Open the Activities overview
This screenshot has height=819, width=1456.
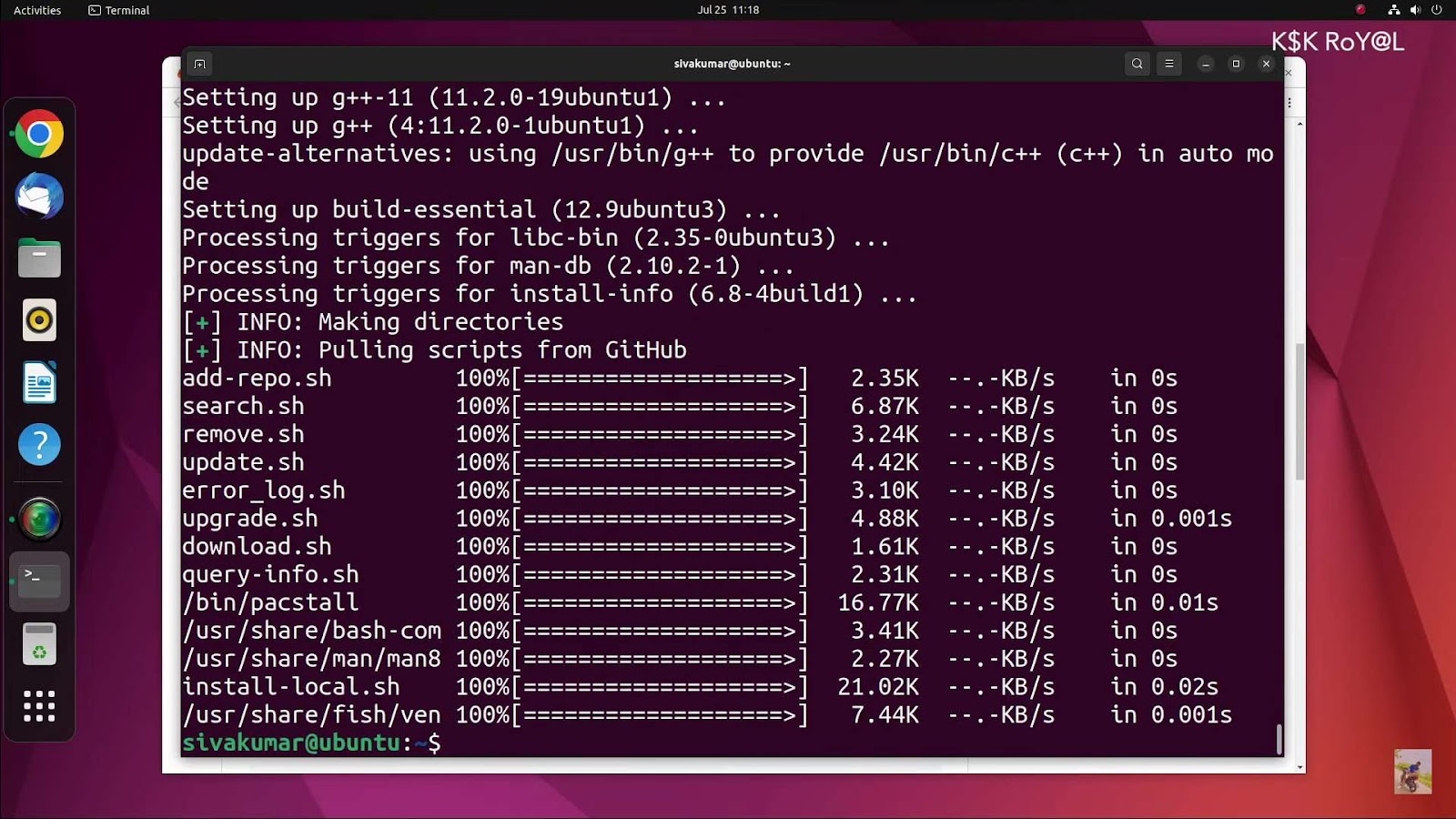point(37,10)
